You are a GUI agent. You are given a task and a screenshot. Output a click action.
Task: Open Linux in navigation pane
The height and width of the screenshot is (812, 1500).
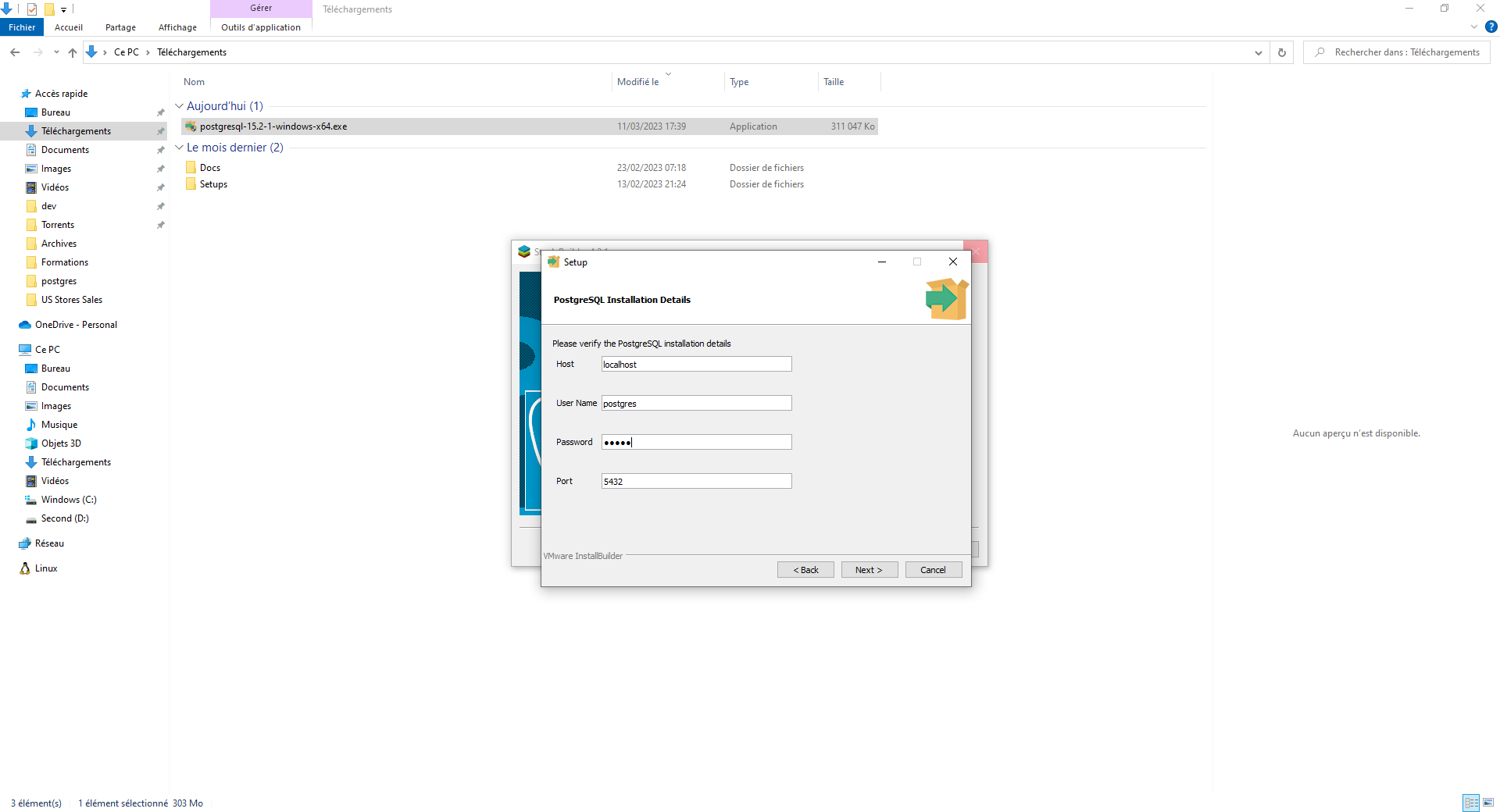(46, 568)
